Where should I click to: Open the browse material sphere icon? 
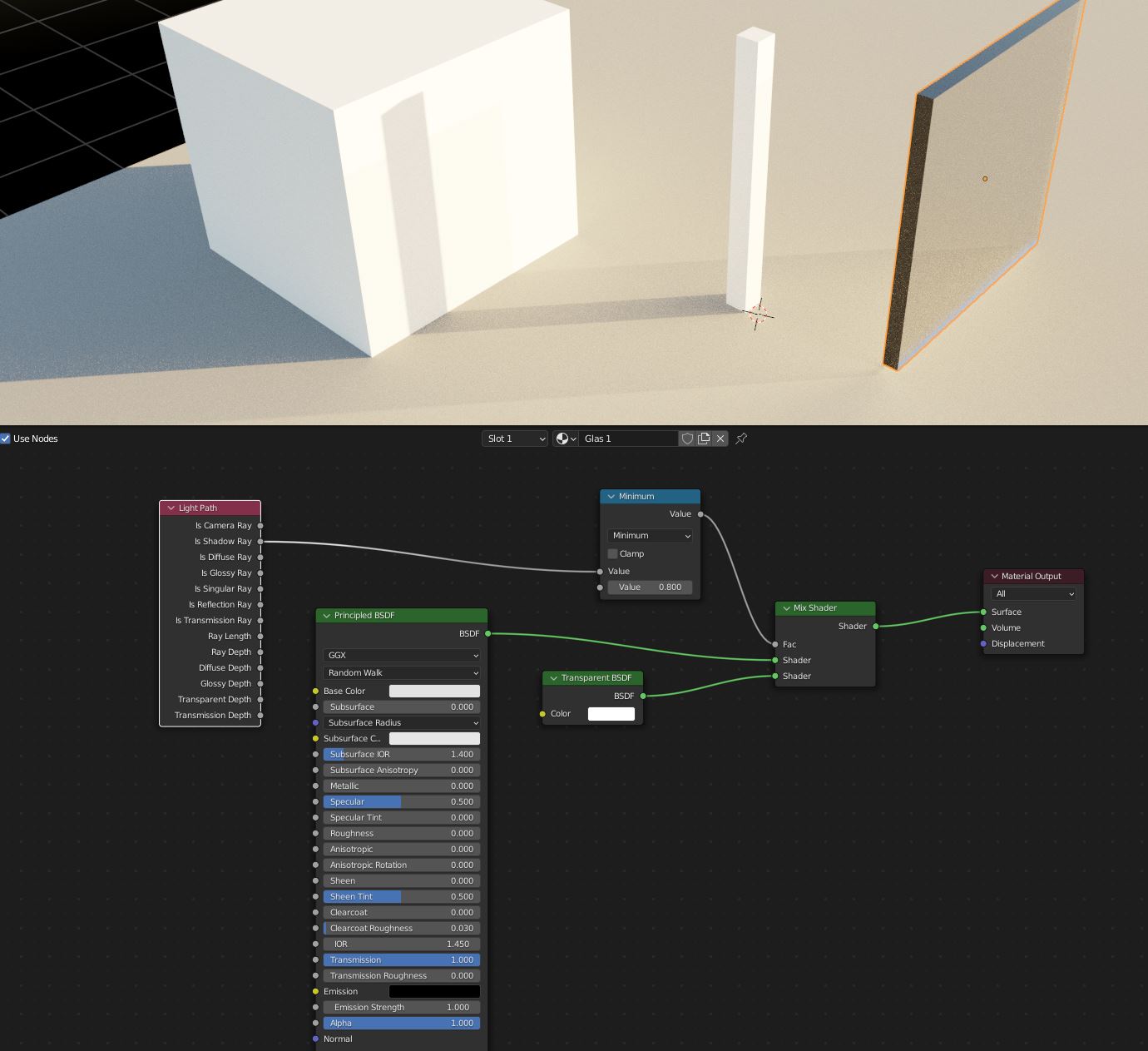[x=566, y=439]
